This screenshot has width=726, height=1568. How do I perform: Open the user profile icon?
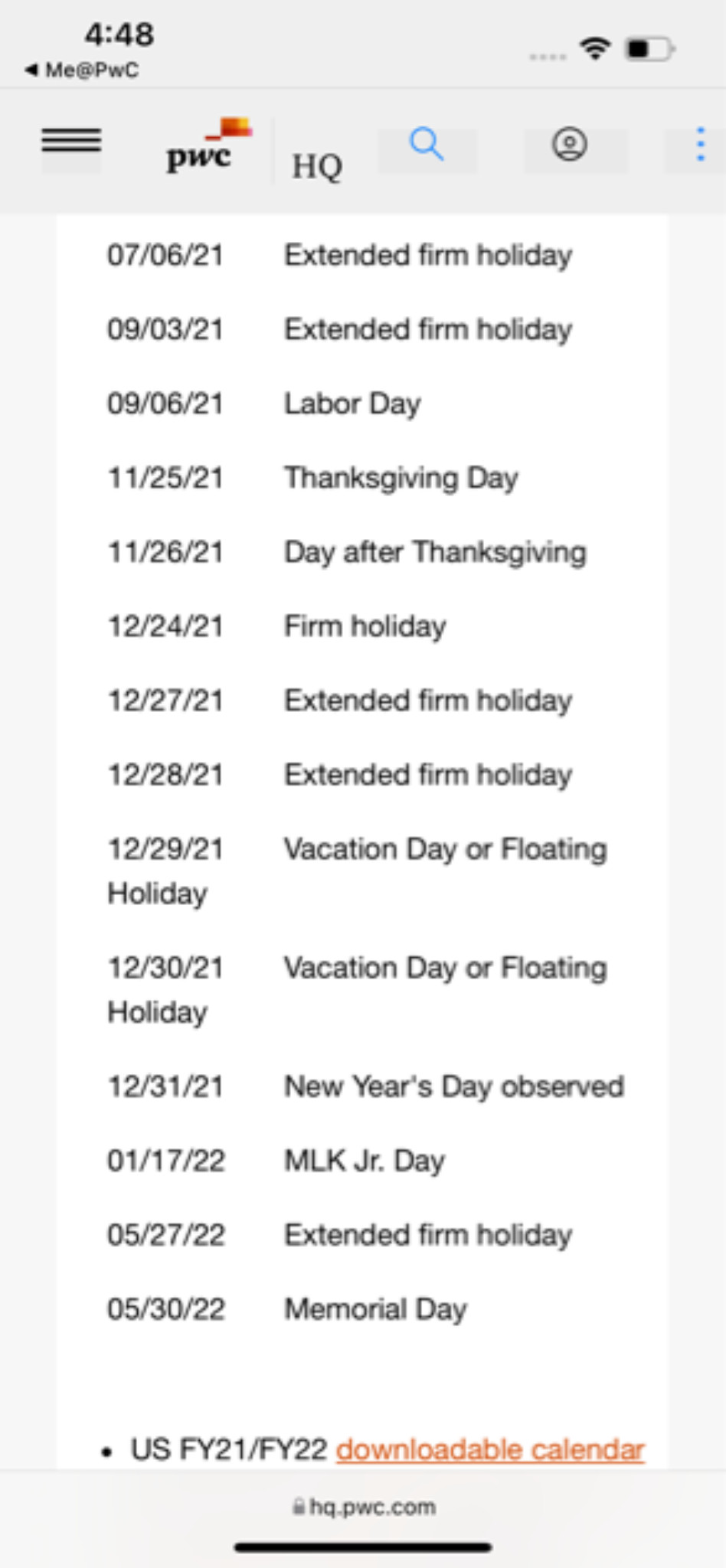570,144
